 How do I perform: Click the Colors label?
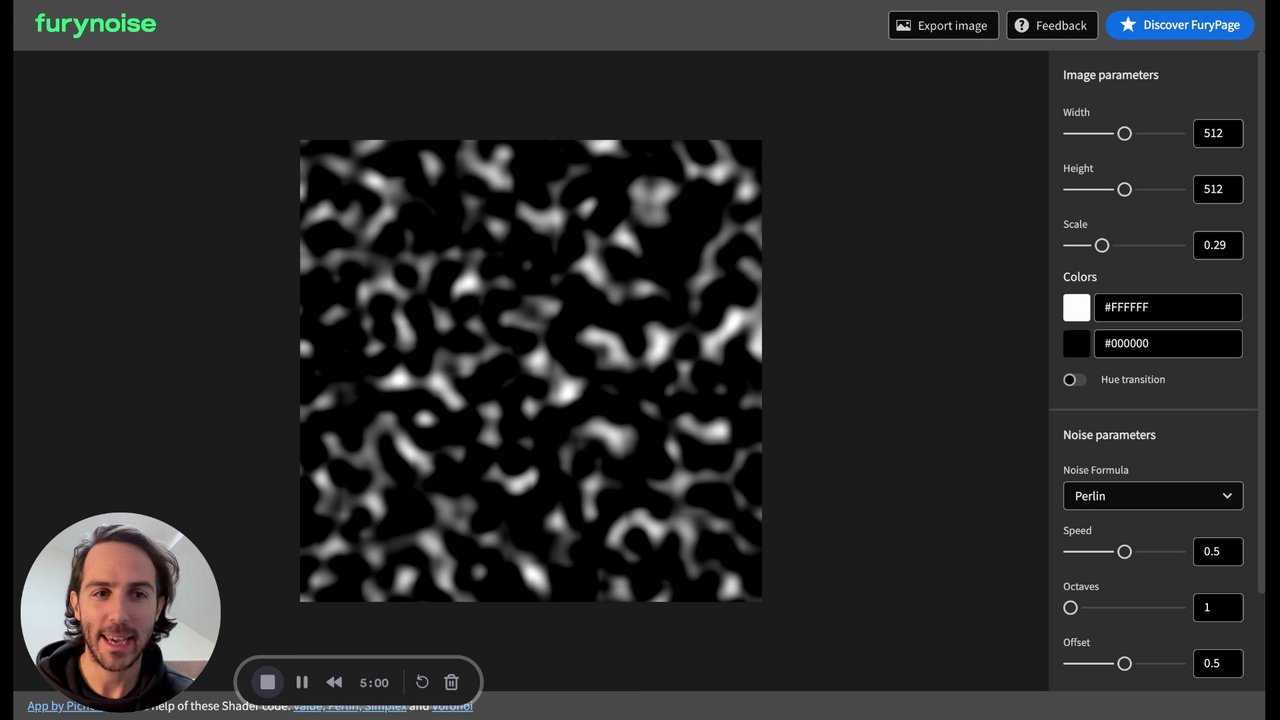1080,277
